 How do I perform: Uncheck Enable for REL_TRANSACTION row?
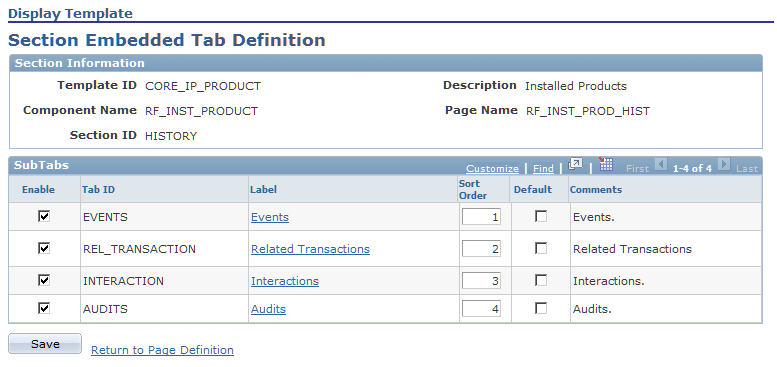(44, 248)
